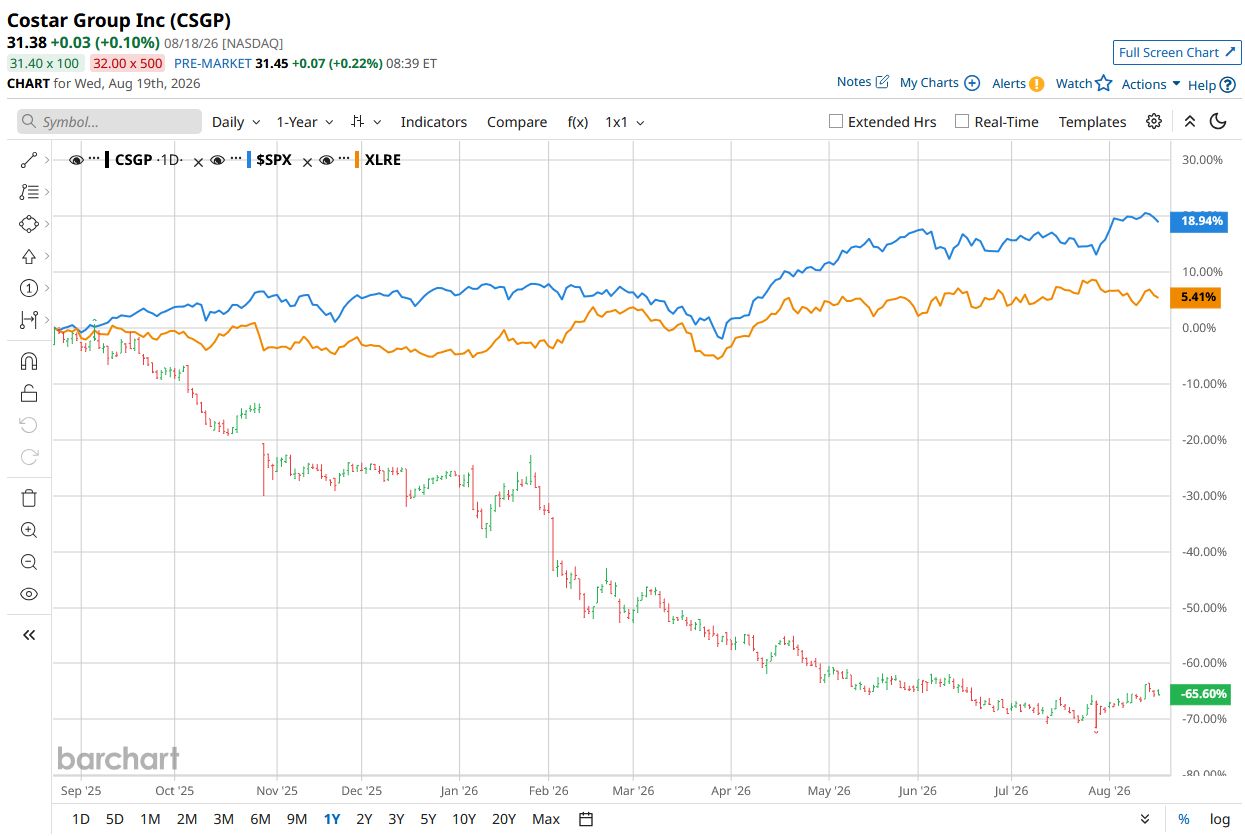Screen dimensions: 1245x836
Task: Remove the $SPX comparison with X
Action: [x=307, y=160]
